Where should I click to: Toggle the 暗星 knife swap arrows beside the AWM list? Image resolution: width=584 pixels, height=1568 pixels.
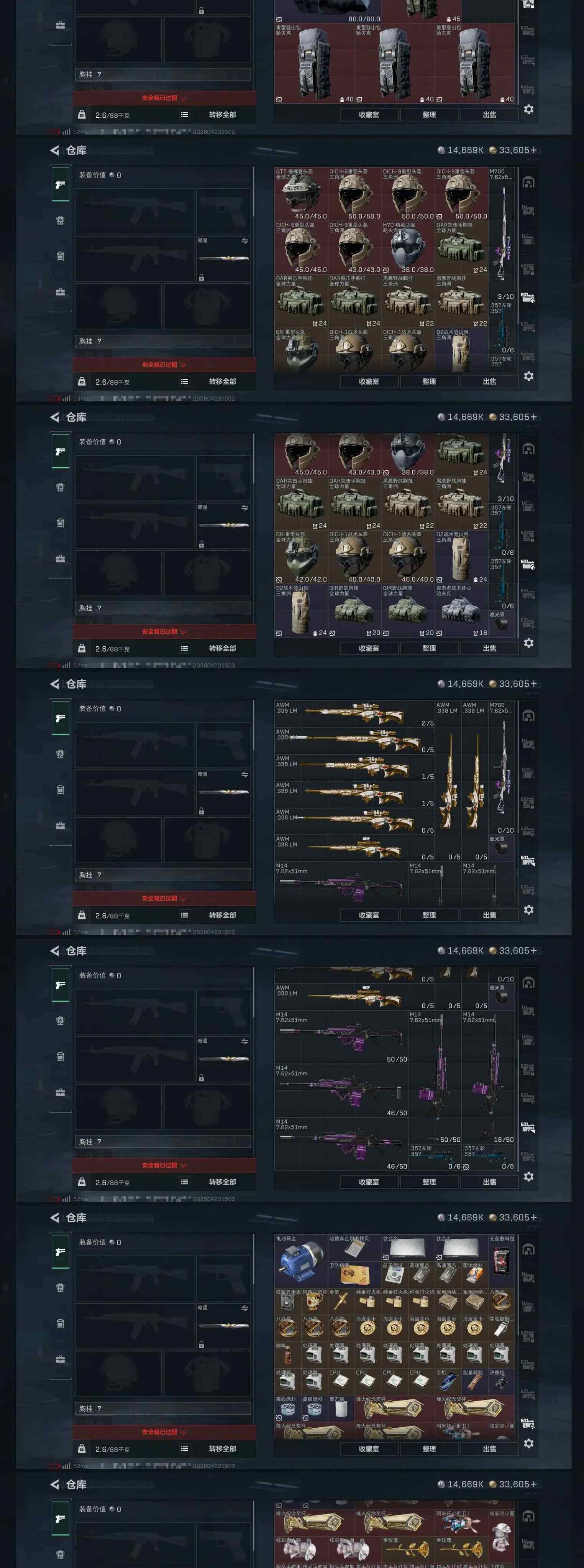tap(244, 774)
